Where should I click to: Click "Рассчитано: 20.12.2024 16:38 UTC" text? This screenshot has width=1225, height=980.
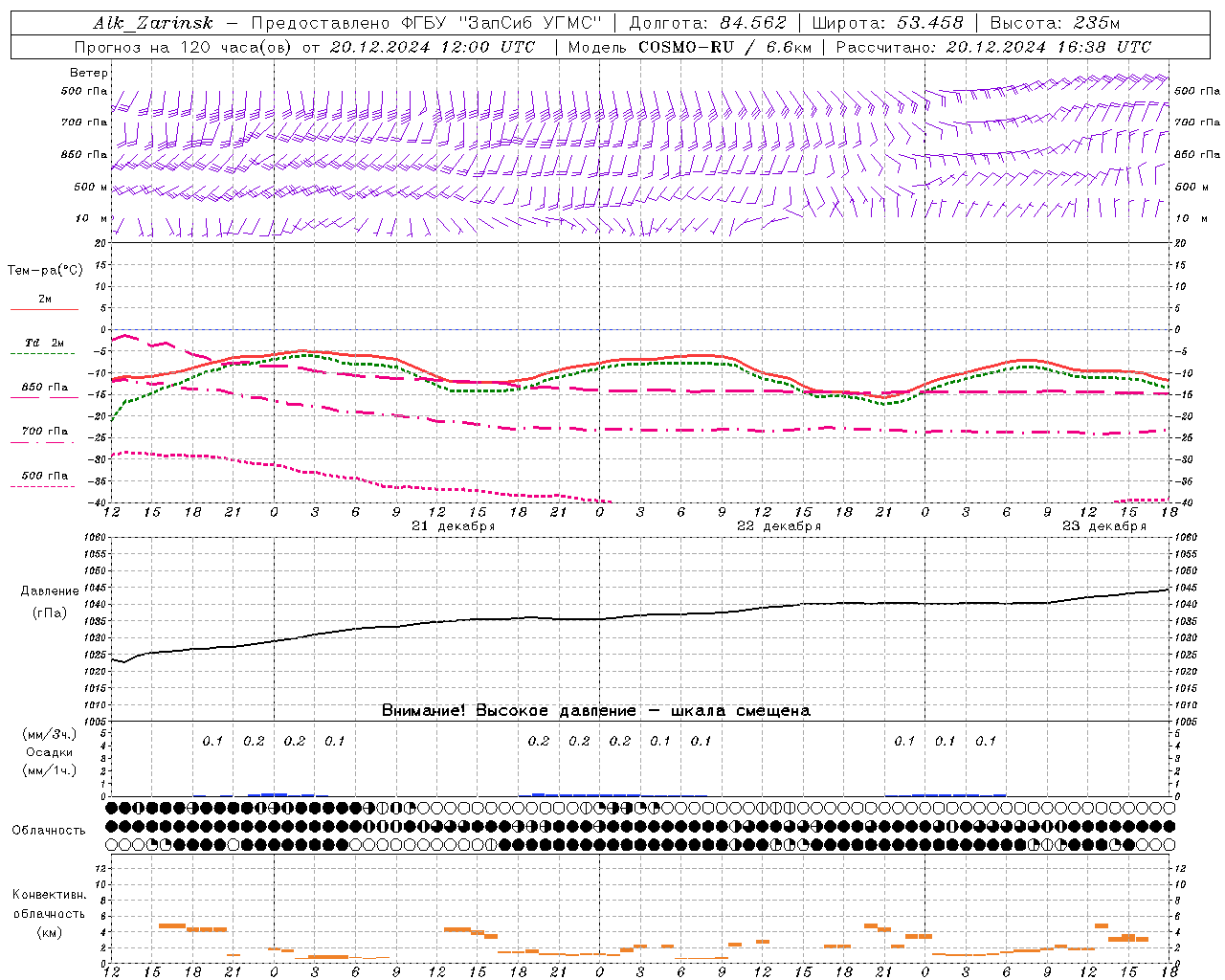(x=993, y=47)
